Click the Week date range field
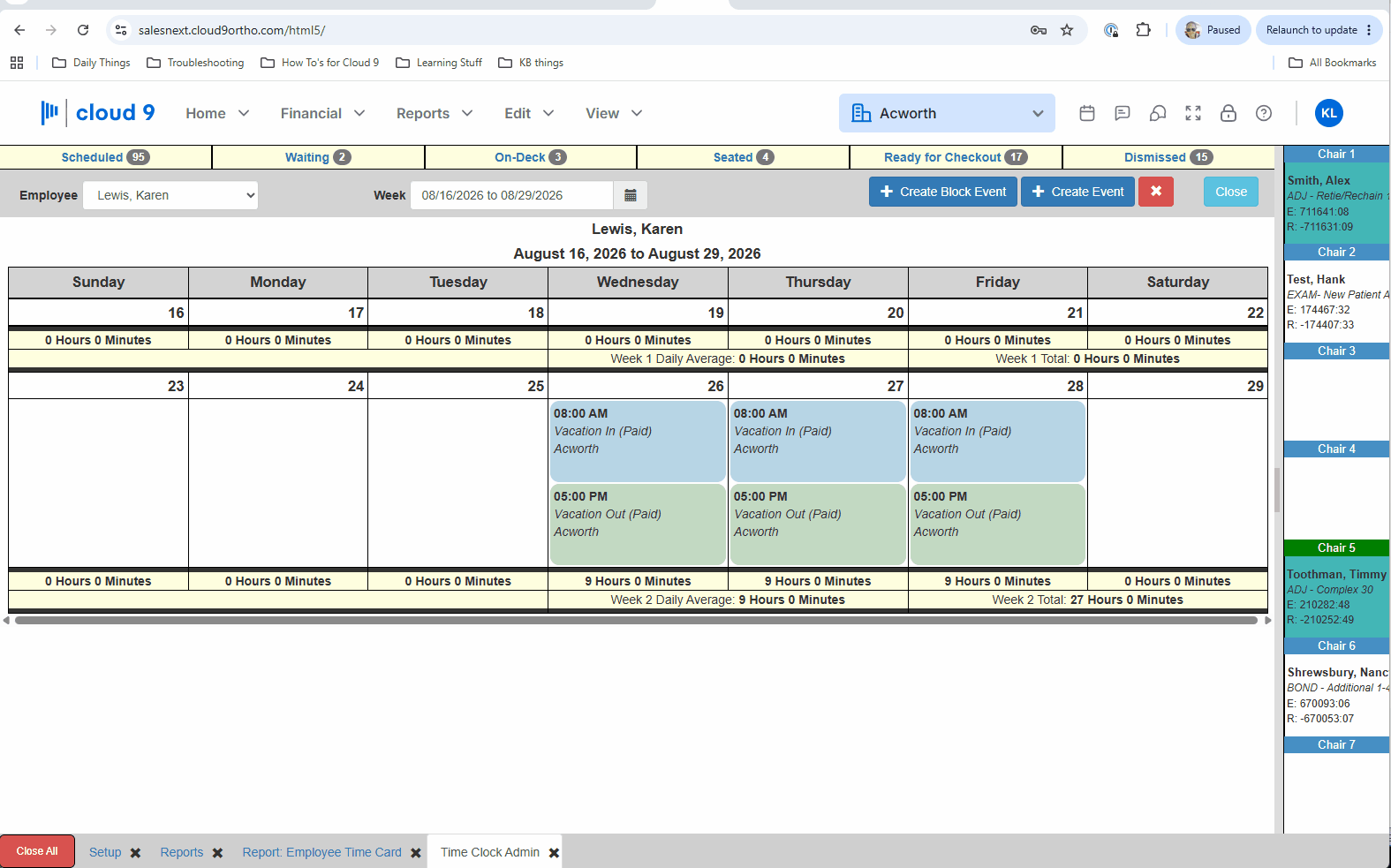Image resolution: width=1391 pixels, height=868 pixels. [511, 195]
